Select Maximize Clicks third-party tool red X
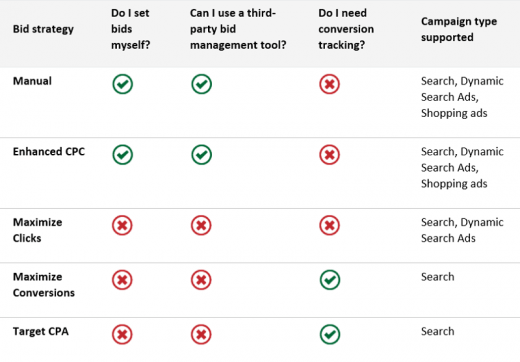This screenshot has width=520, height=362. [201, 226]
